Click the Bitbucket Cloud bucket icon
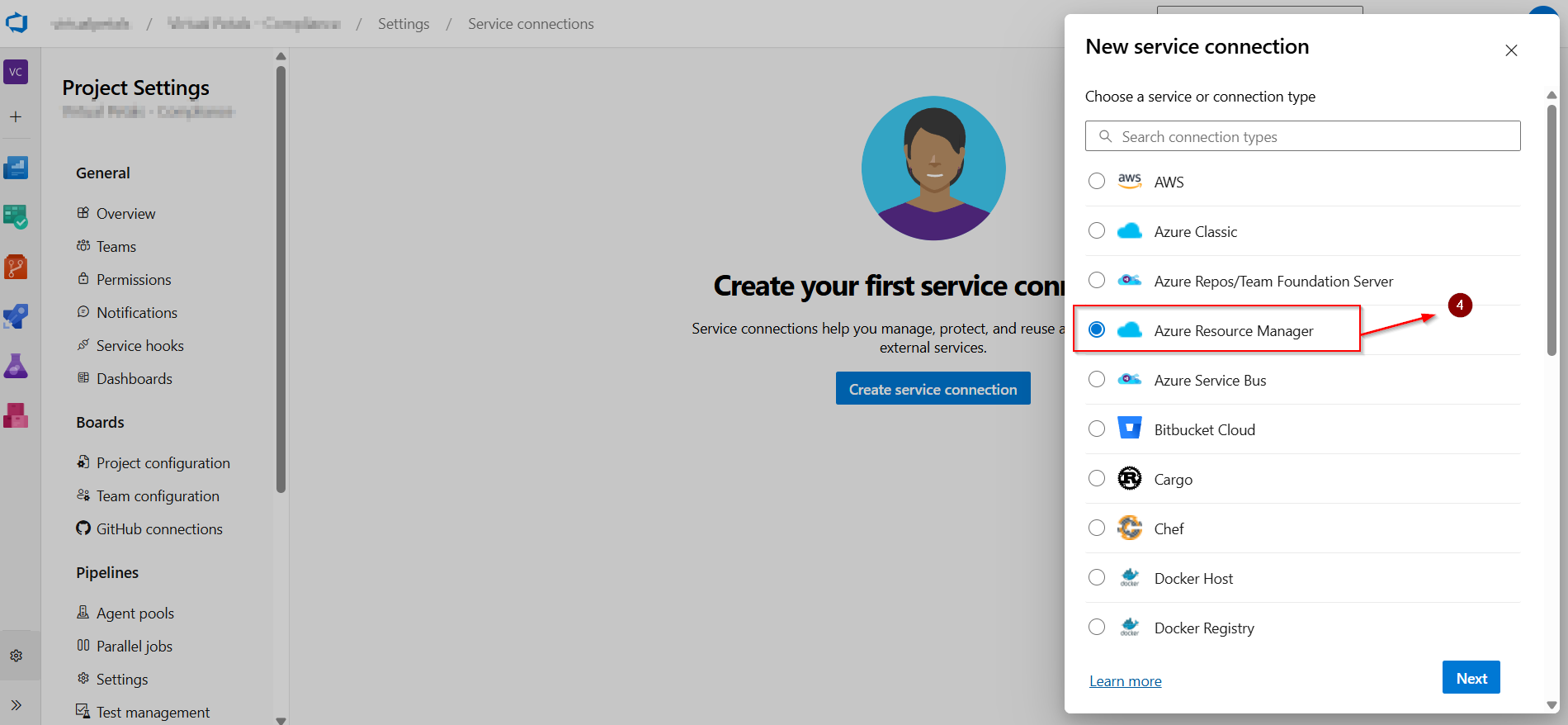Image resolution: width=1568 pixels, height=725 pixels. [1130, 428]
